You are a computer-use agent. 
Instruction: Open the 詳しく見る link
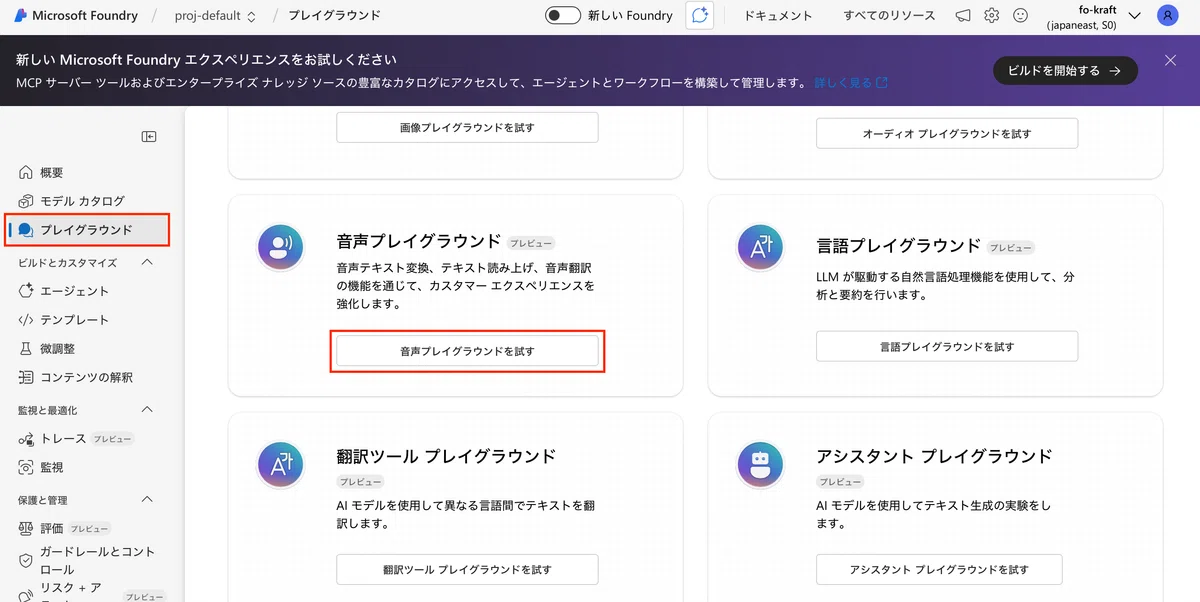tap(850, 83)
